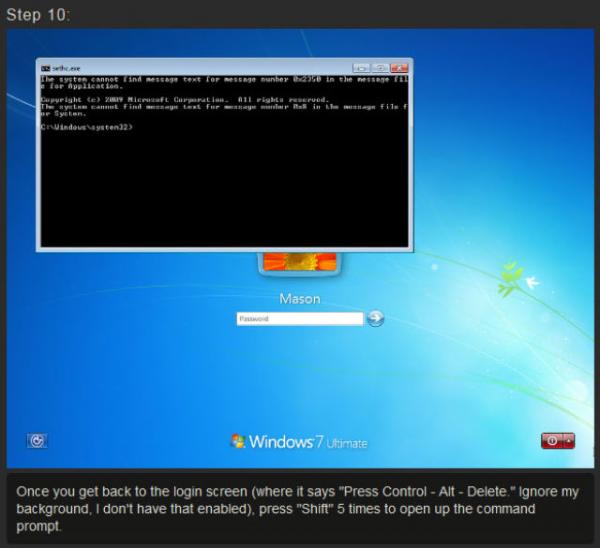This screenshot has height=548, width=600.
Task: Select the Mason user account picture
Action: [300, 262]
